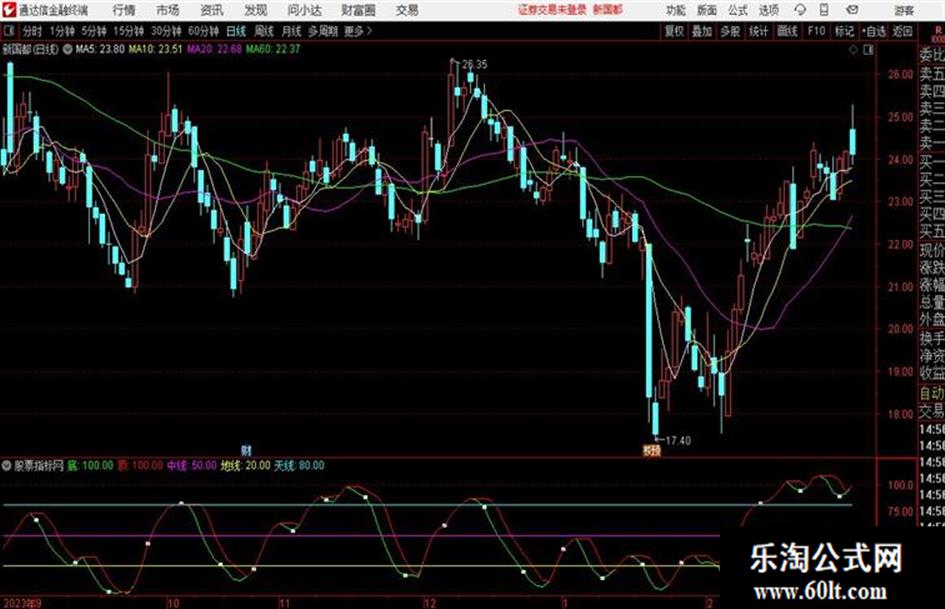945x609 pixels.
Task: Open the 公式 menu
Action: coord(737,10)
